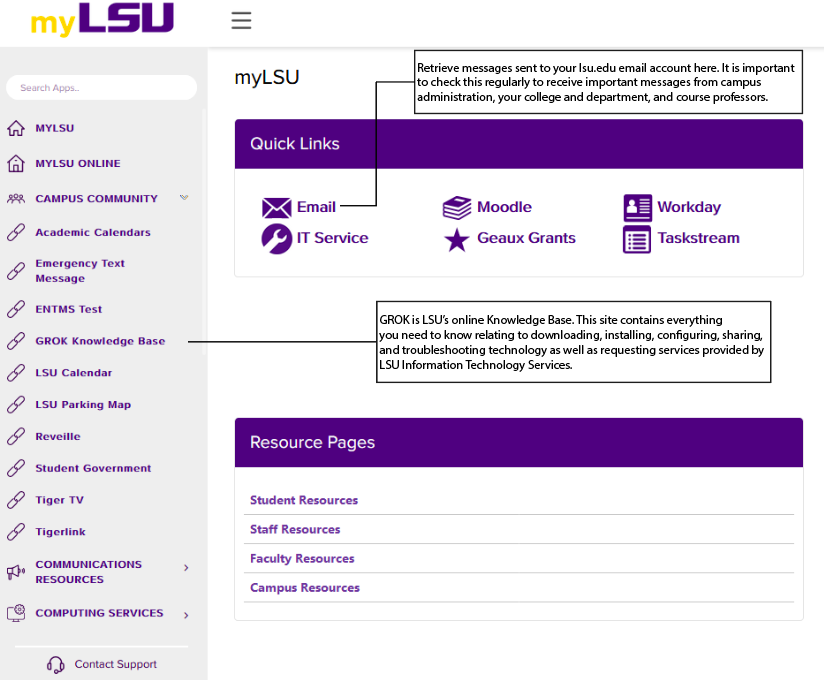Screen dimensions: 824x680
Task: Expand the Computing Services arrow
Action: point(186,615)
